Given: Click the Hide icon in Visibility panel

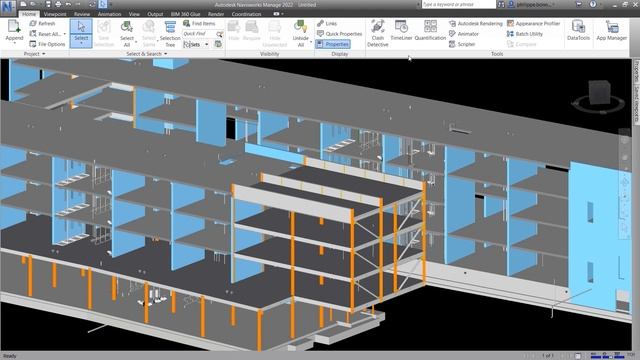Looking at the screenshot, I should click(234, 27).
